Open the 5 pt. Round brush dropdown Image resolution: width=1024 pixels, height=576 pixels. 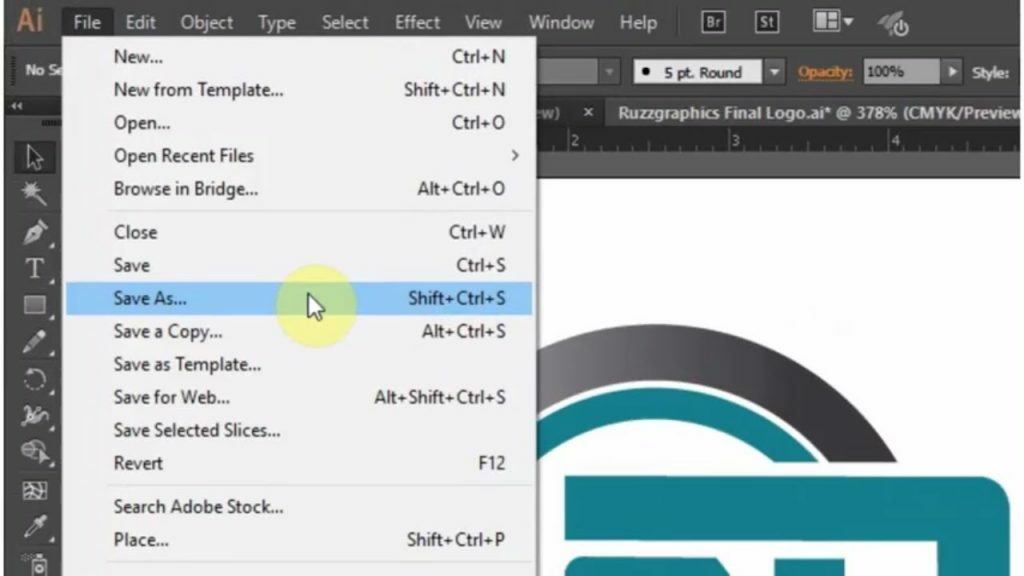coord(777,71)
